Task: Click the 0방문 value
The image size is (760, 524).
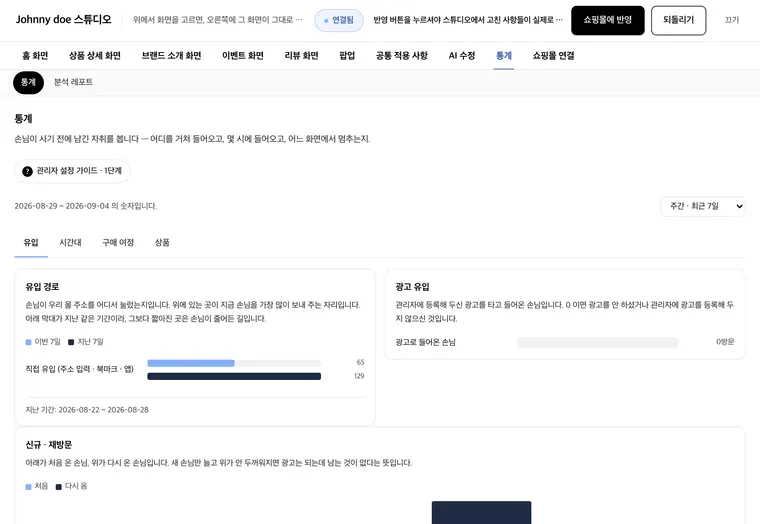Action: tap(725, 342)
